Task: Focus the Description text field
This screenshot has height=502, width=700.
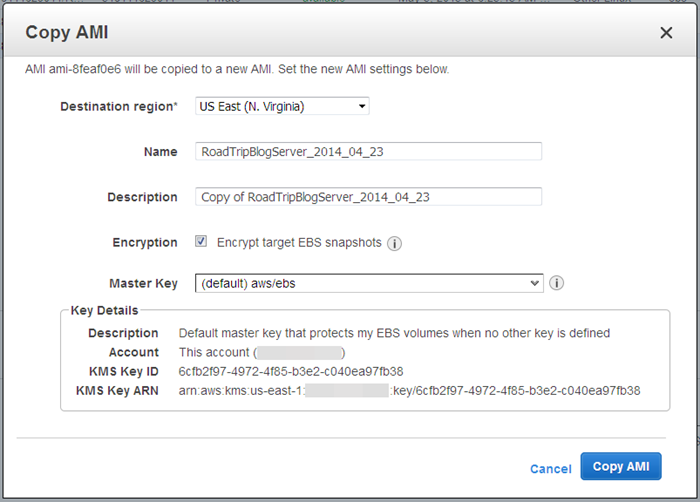Action: click(x=368, y=197)
